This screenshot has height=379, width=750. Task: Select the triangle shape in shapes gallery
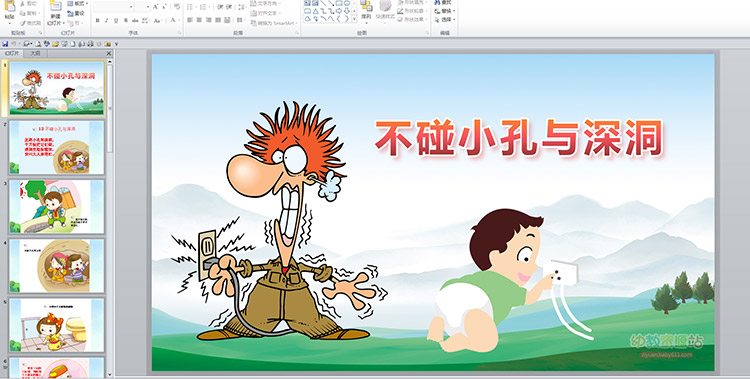[x=315, y=11]
